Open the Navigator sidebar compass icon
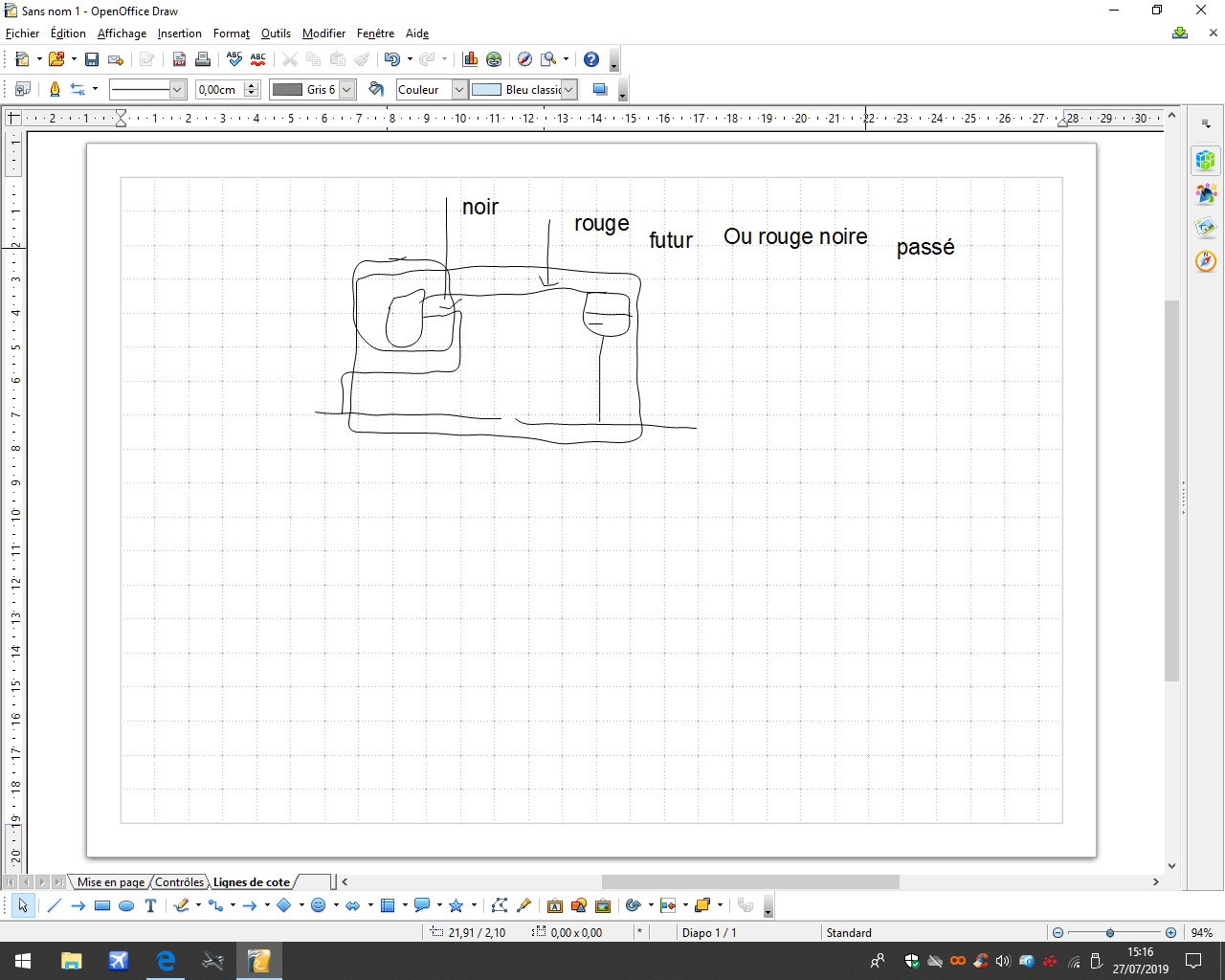The height and width of the screenshot is (980, 1225). 1206,261
